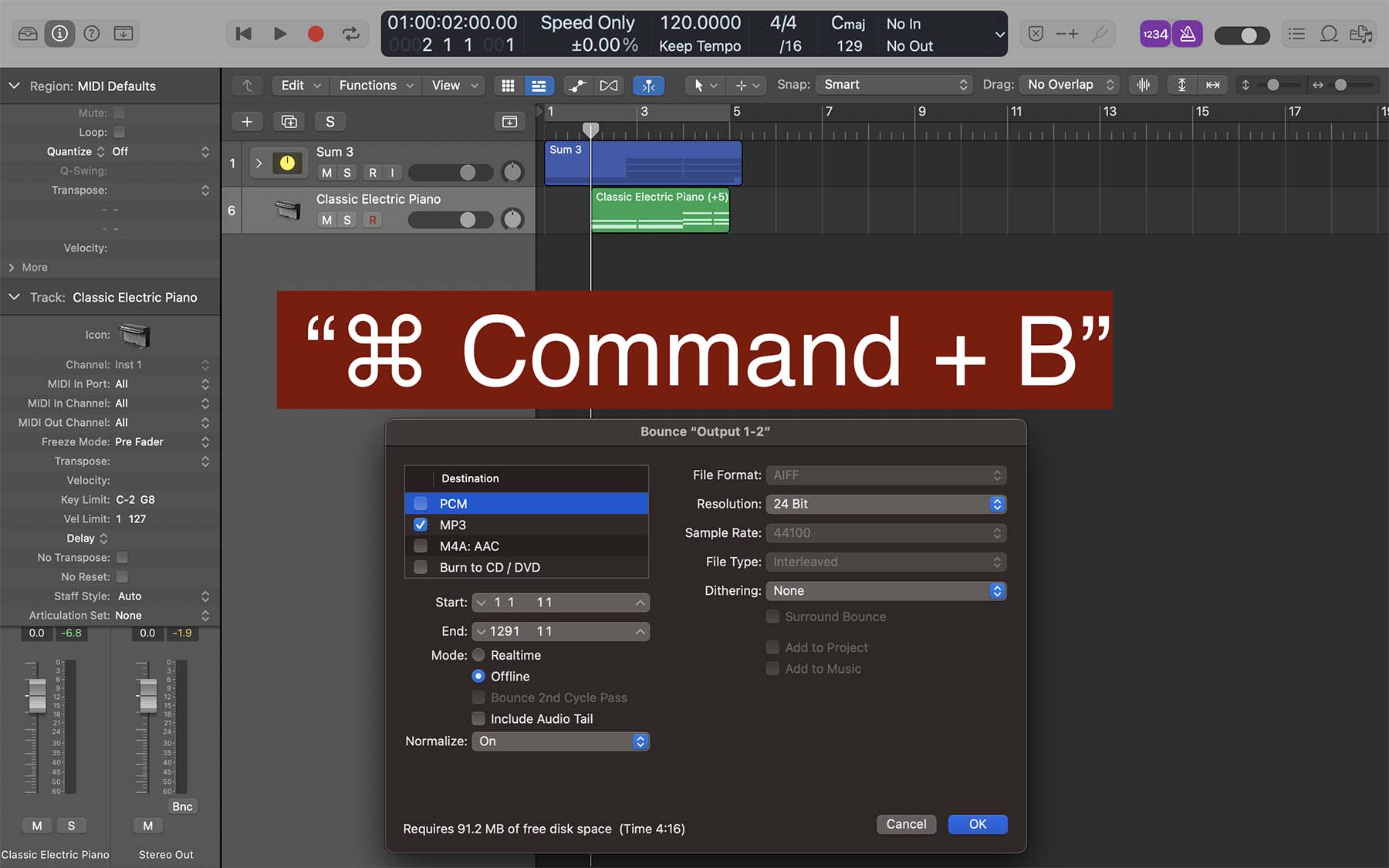
Task: Toggle the Count-in 1234 button
Action: pyautogui.click(x=1155, y=34)
